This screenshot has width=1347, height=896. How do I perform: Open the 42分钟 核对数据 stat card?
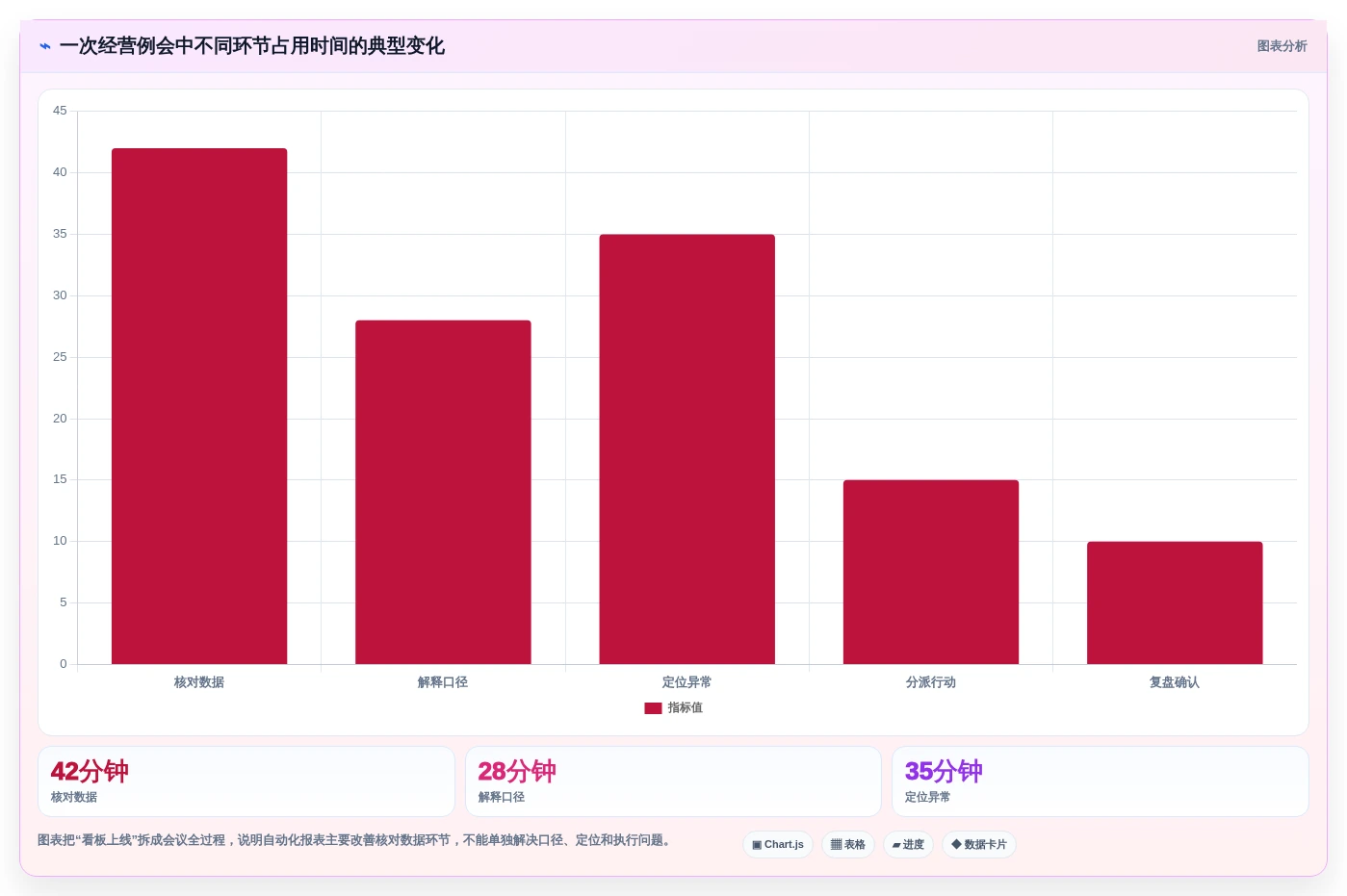[x=246, y=781]
